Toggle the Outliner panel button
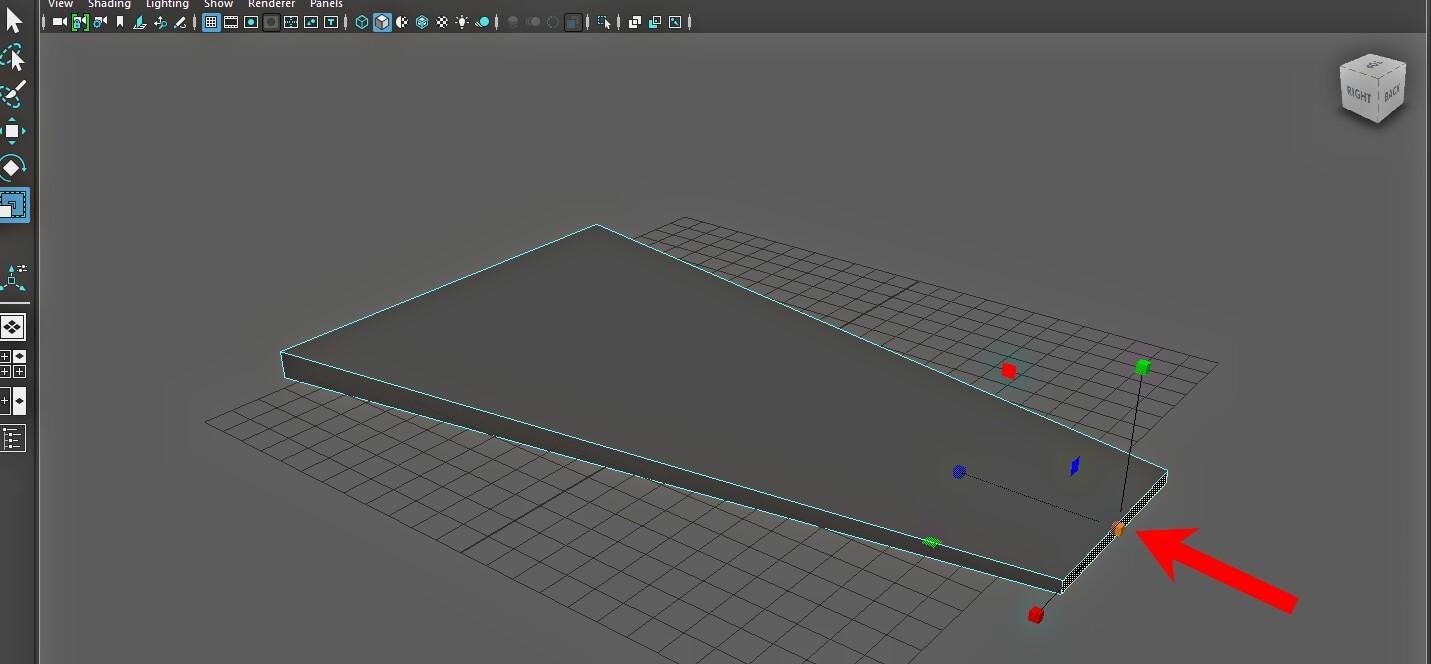1431x664 pixels. pos(13,438)
